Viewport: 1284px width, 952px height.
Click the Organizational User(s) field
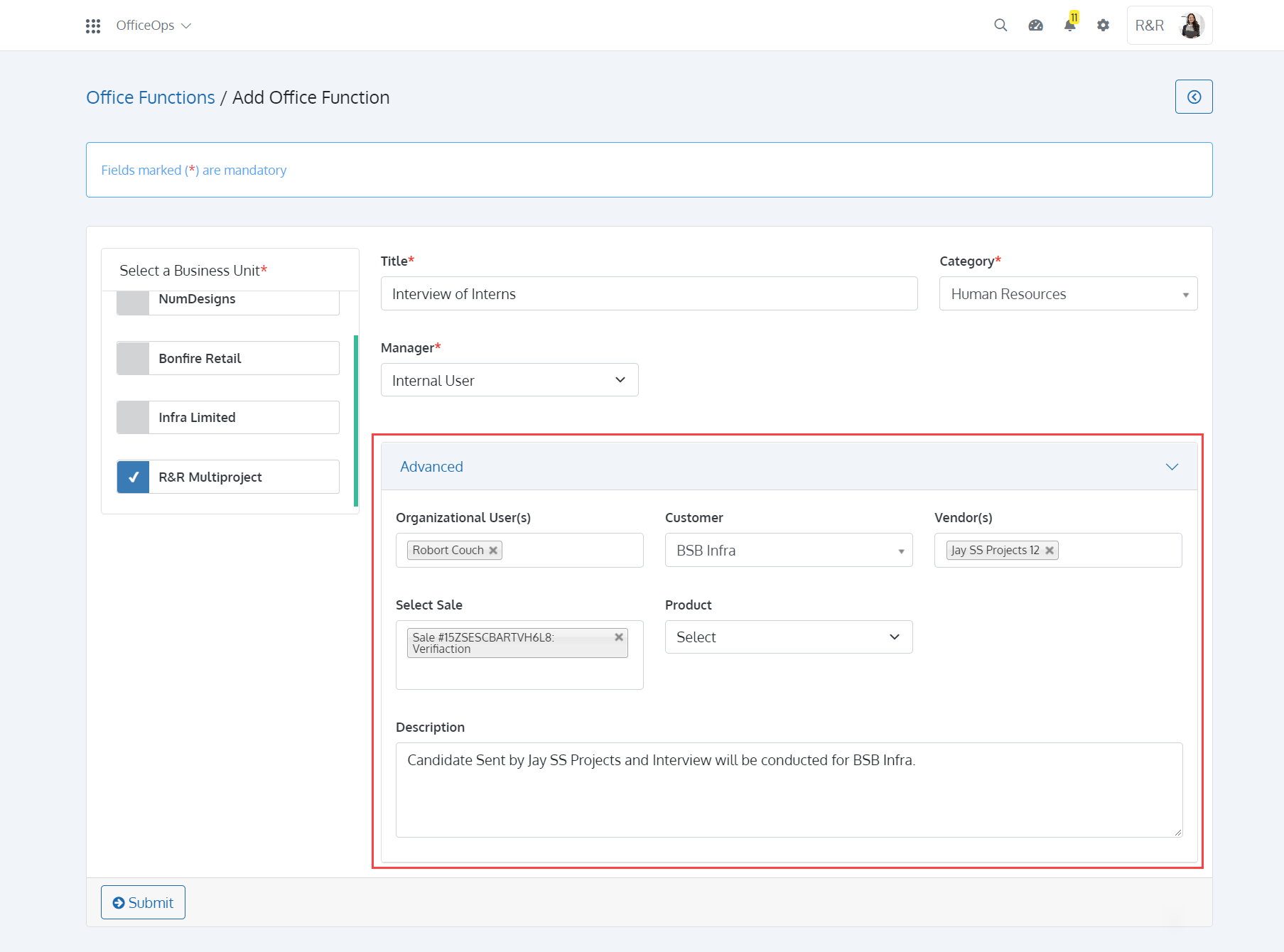tap(519, 551)
